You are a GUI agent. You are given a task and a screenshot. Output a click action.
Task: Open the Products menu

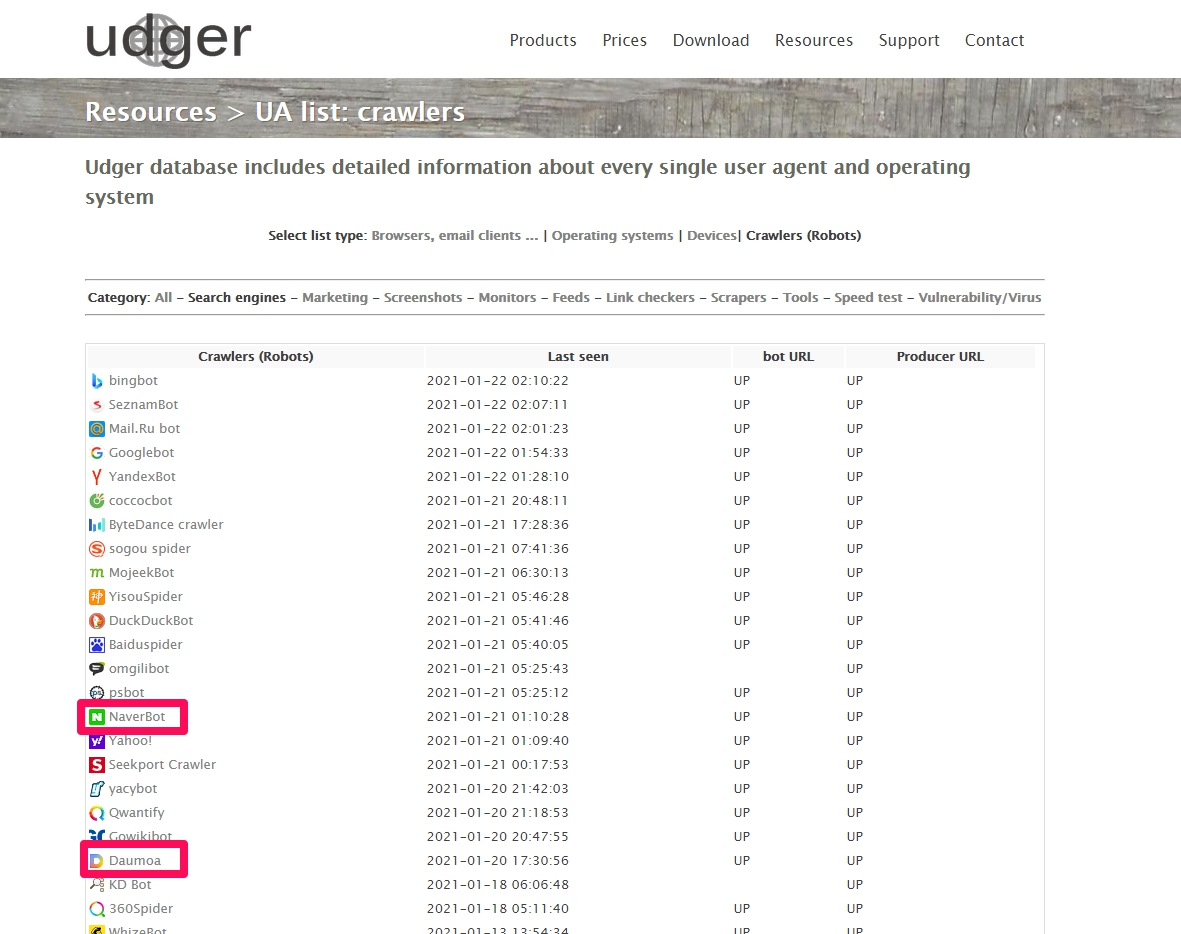543,40
